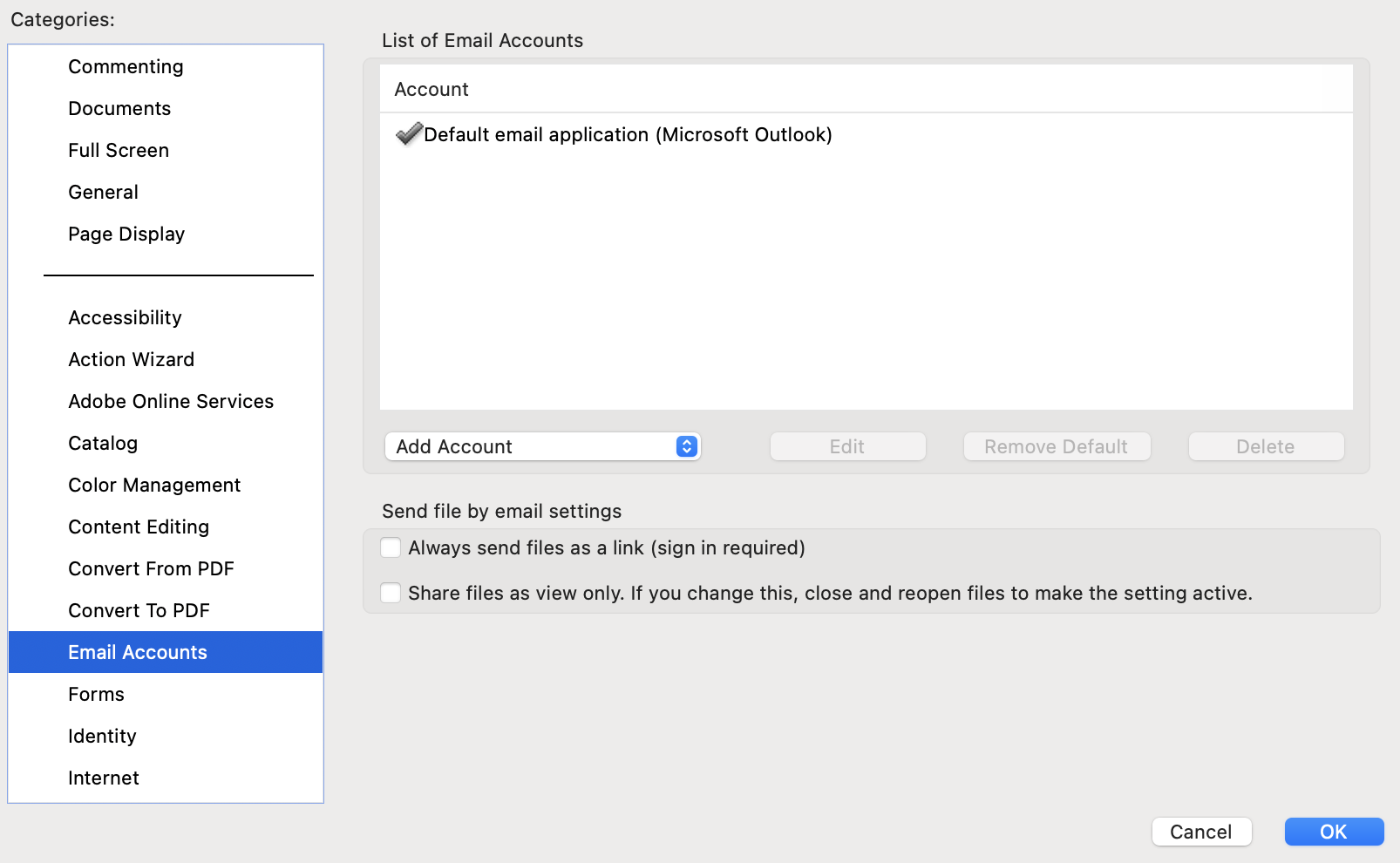This screenshot has height=863, width=1400.
Task: Open the Add Account dropdown
Action: (x=542, y=446)
